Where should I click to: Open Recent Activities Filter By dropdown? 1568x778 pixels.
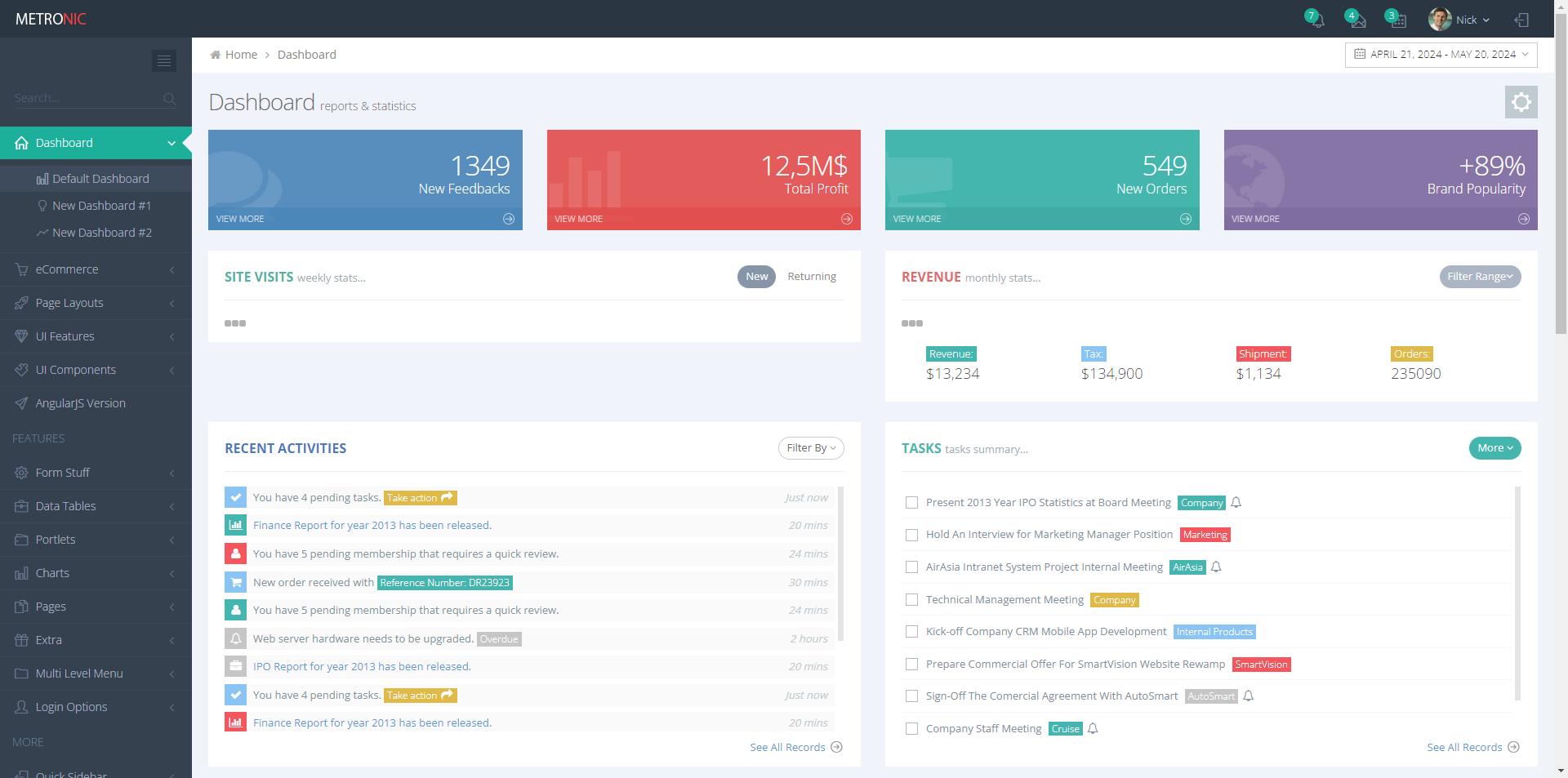pos(811,448)
